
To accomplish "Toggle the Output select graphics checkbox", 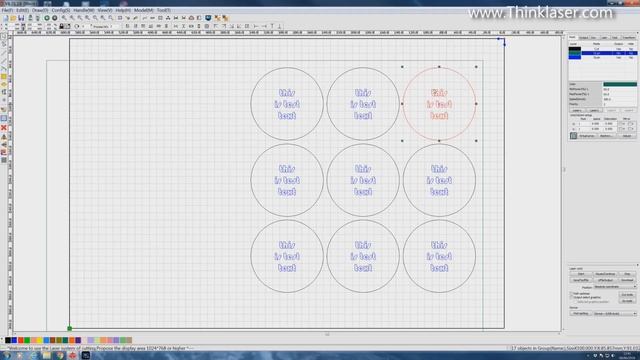I will [x=571, y=297].
